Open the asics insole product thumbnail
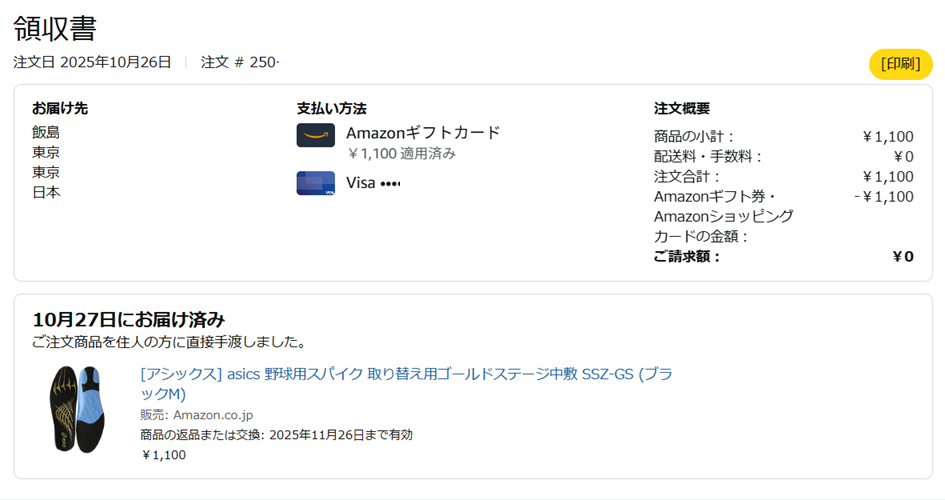The width and height of the screenshot is (945, 500). (76, 408)
